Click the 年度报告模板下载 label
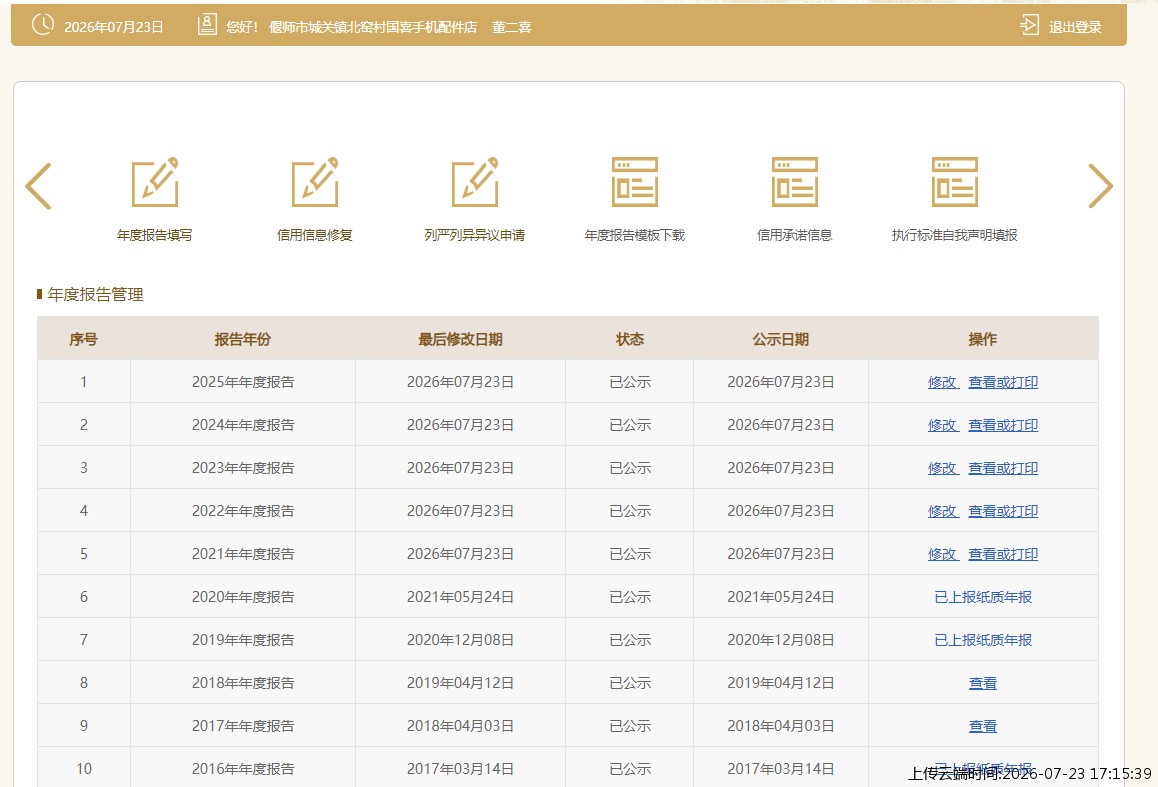1158x787 pixels. [x=635, y=235]
